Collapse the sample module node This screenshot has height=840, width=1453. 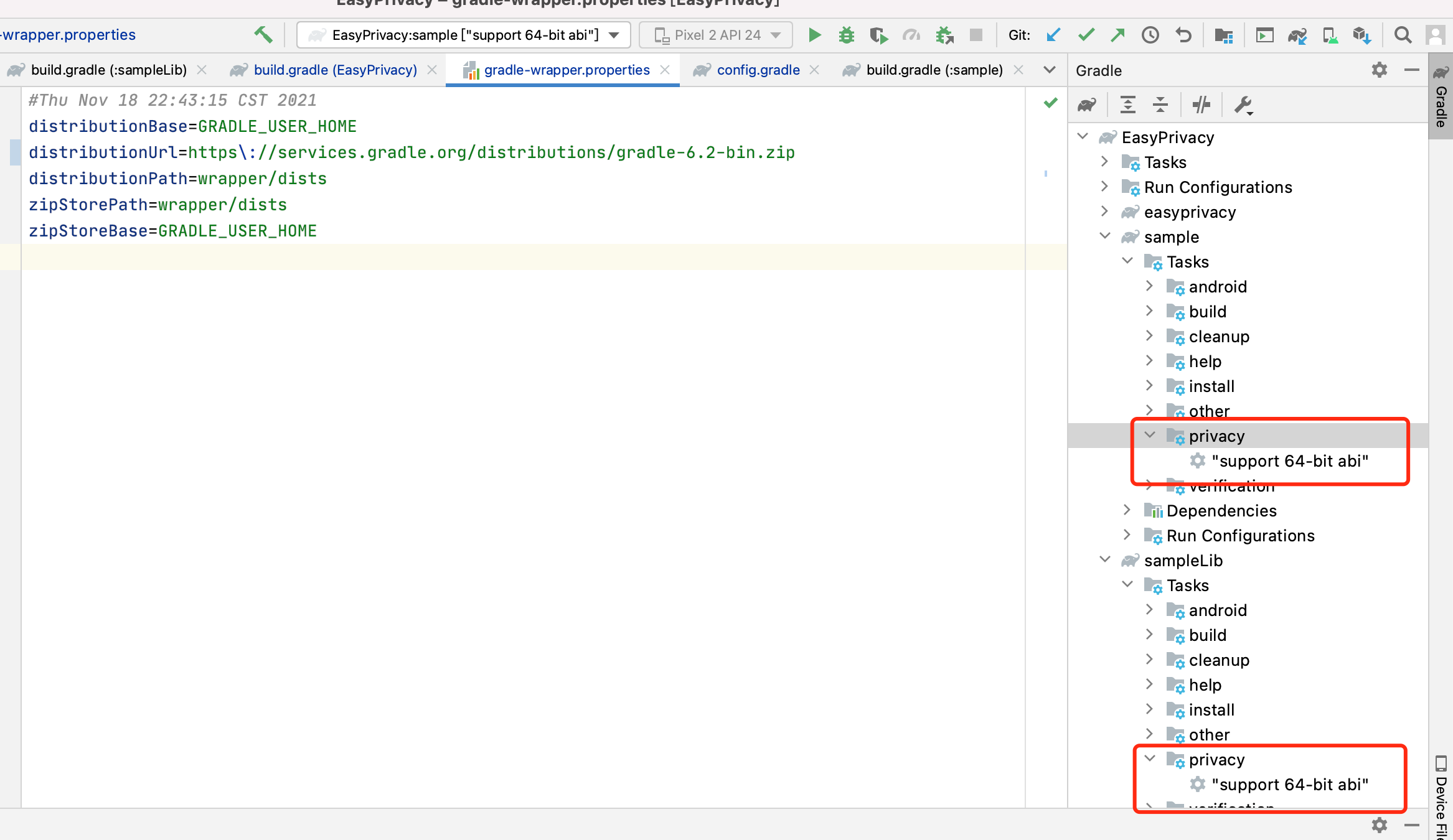[x=1105, y=236]
